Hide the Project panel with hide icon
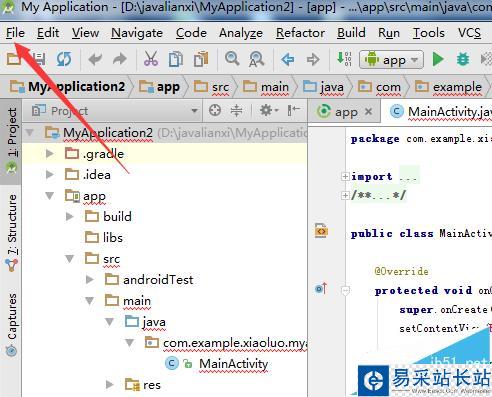This screenshot has width=492, height=397. coord(293,110)
